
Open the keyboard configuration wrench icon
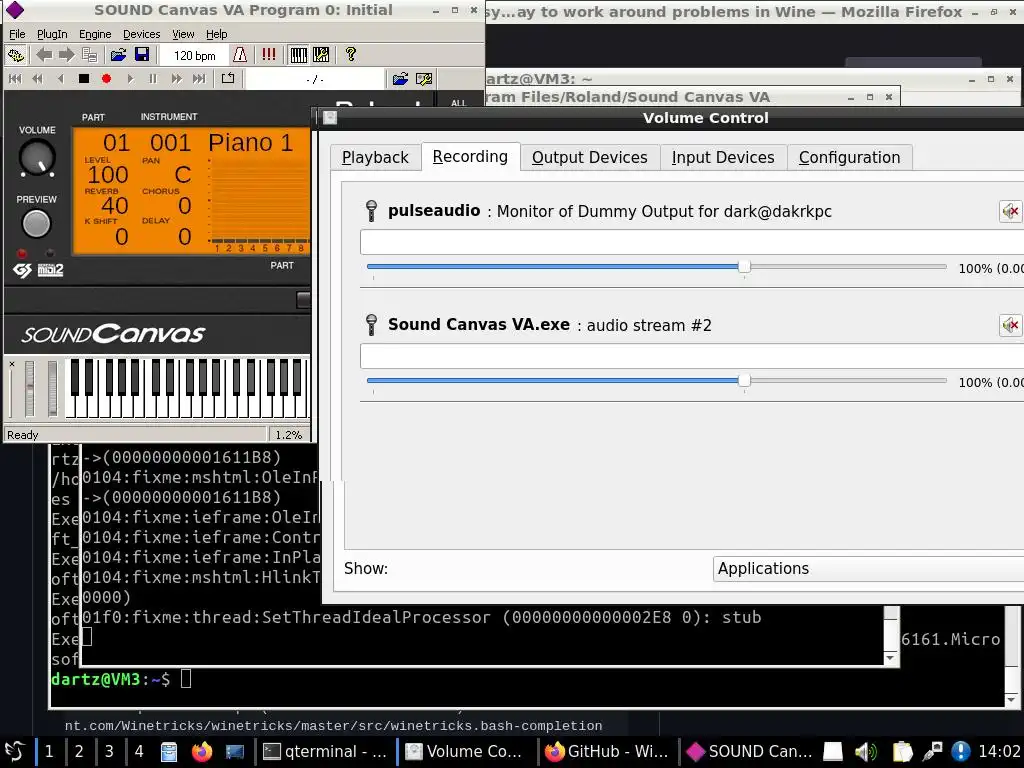pyautogui.click(x=321, y=55)
